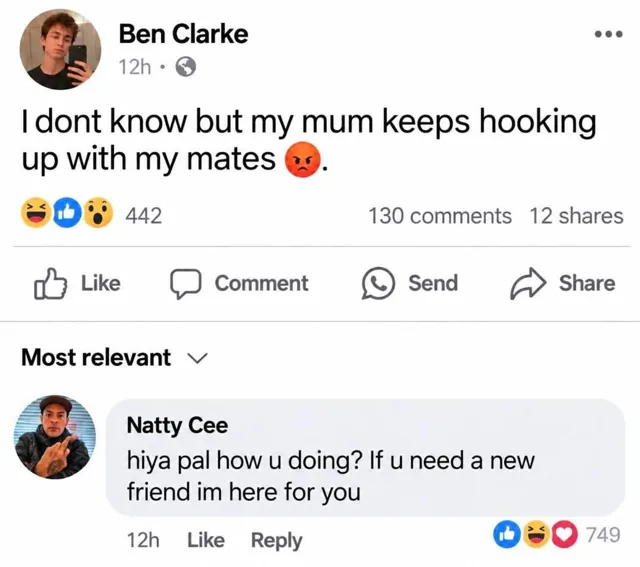Click Ben Clarke's profile picture
The image size is (640, 567).
click(x=60, y=49)
